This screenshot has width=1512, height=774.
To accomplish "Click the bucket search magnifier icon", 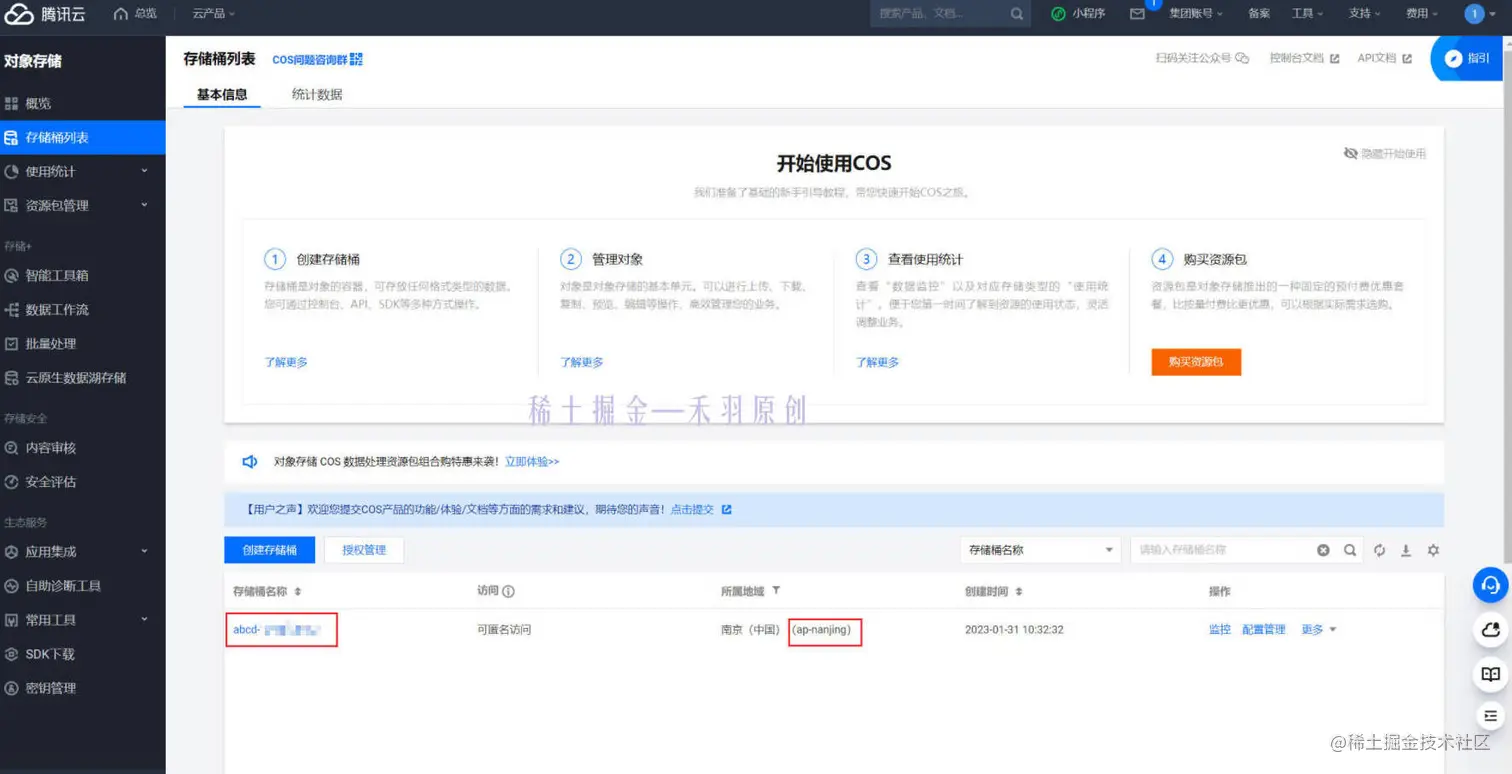I will pos(1350,550).
